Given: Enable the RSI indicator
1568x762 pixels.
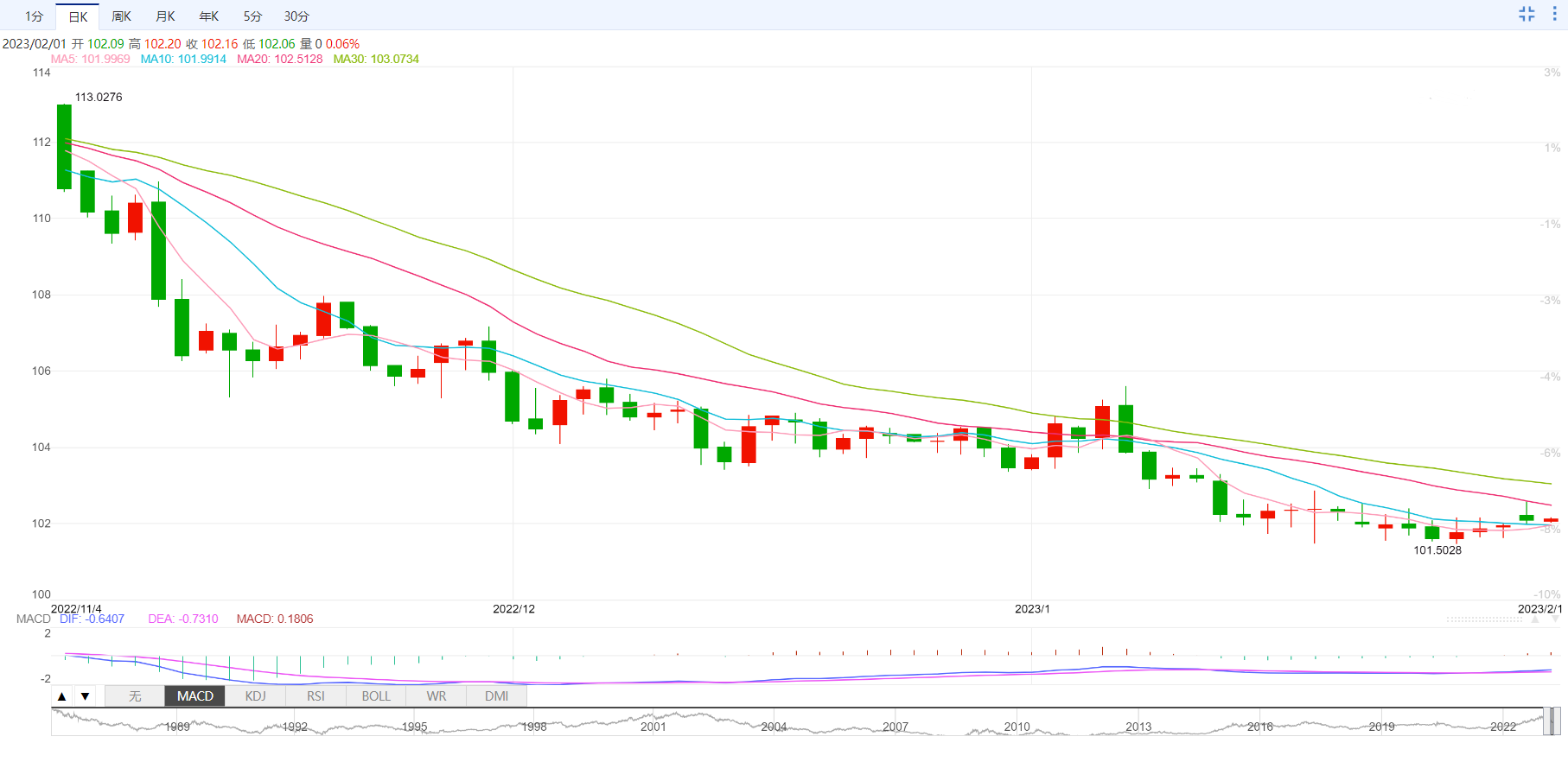Looking at the screenshot, I should (x=316, y=696).
